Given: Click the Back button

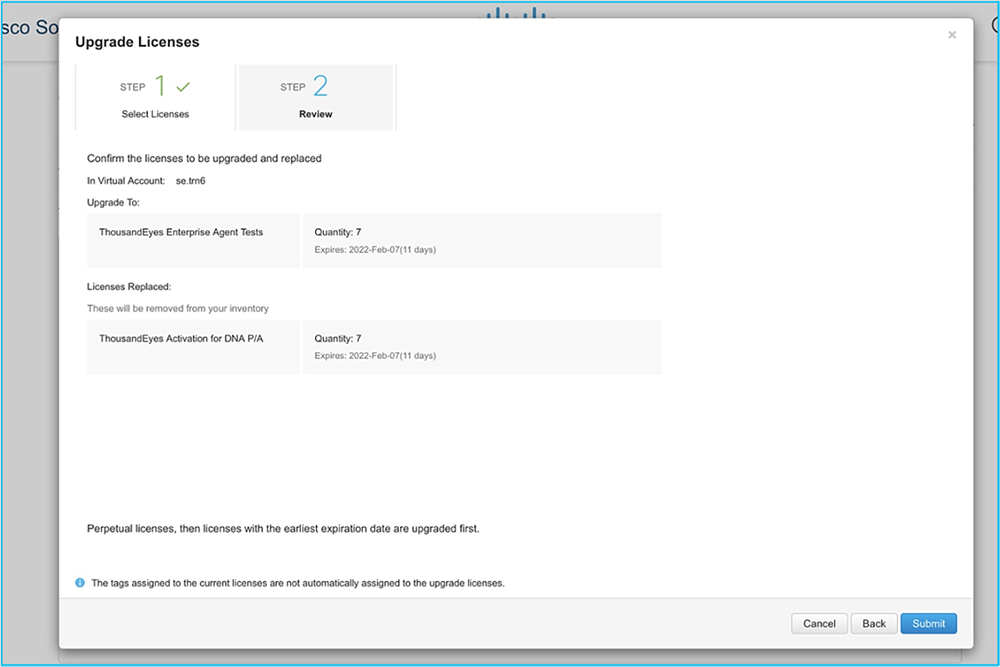Looking at the screenshot, I should 873,623.
